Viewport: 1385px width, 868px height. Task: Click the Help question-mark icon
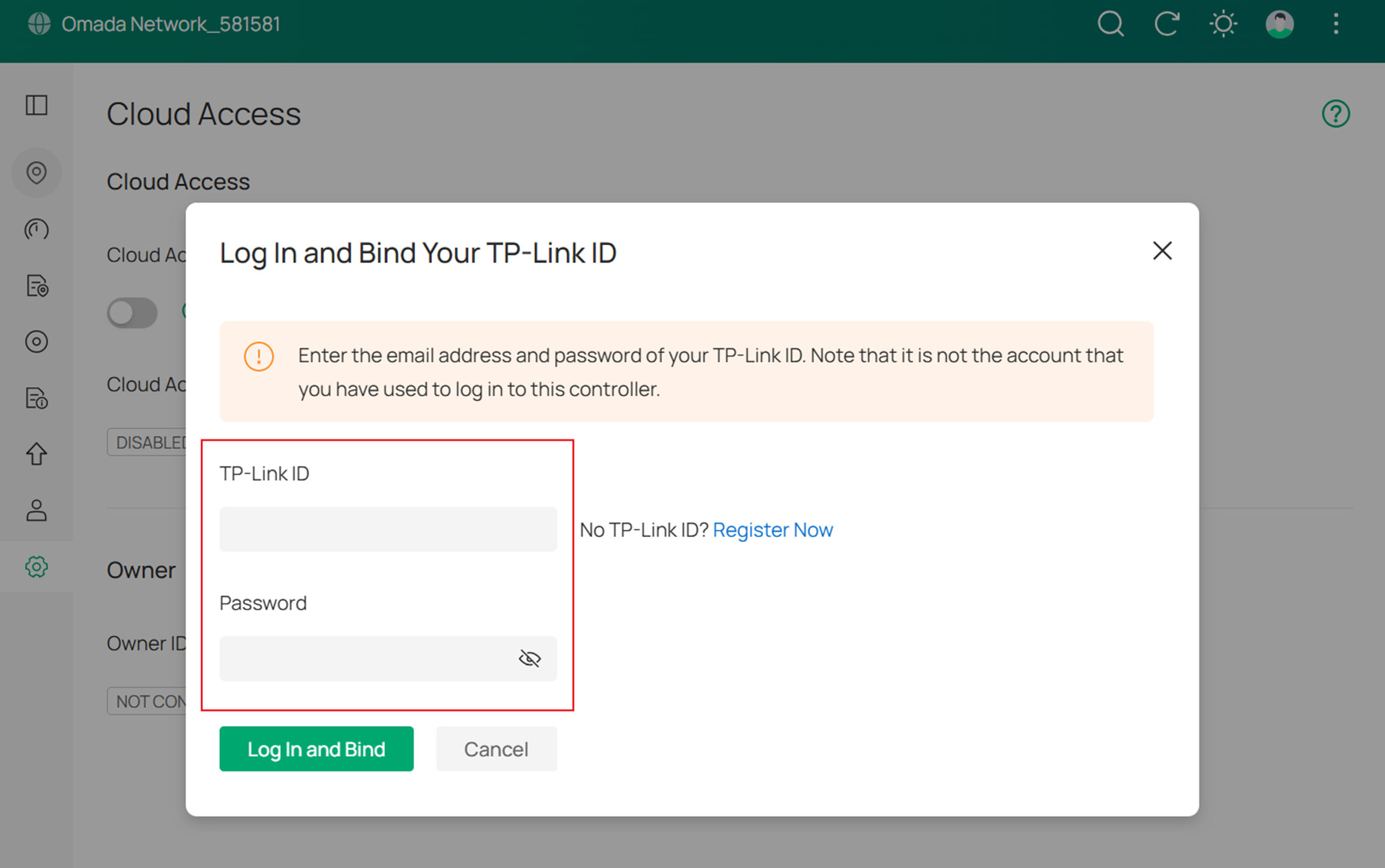click(x=1335, y=113)
